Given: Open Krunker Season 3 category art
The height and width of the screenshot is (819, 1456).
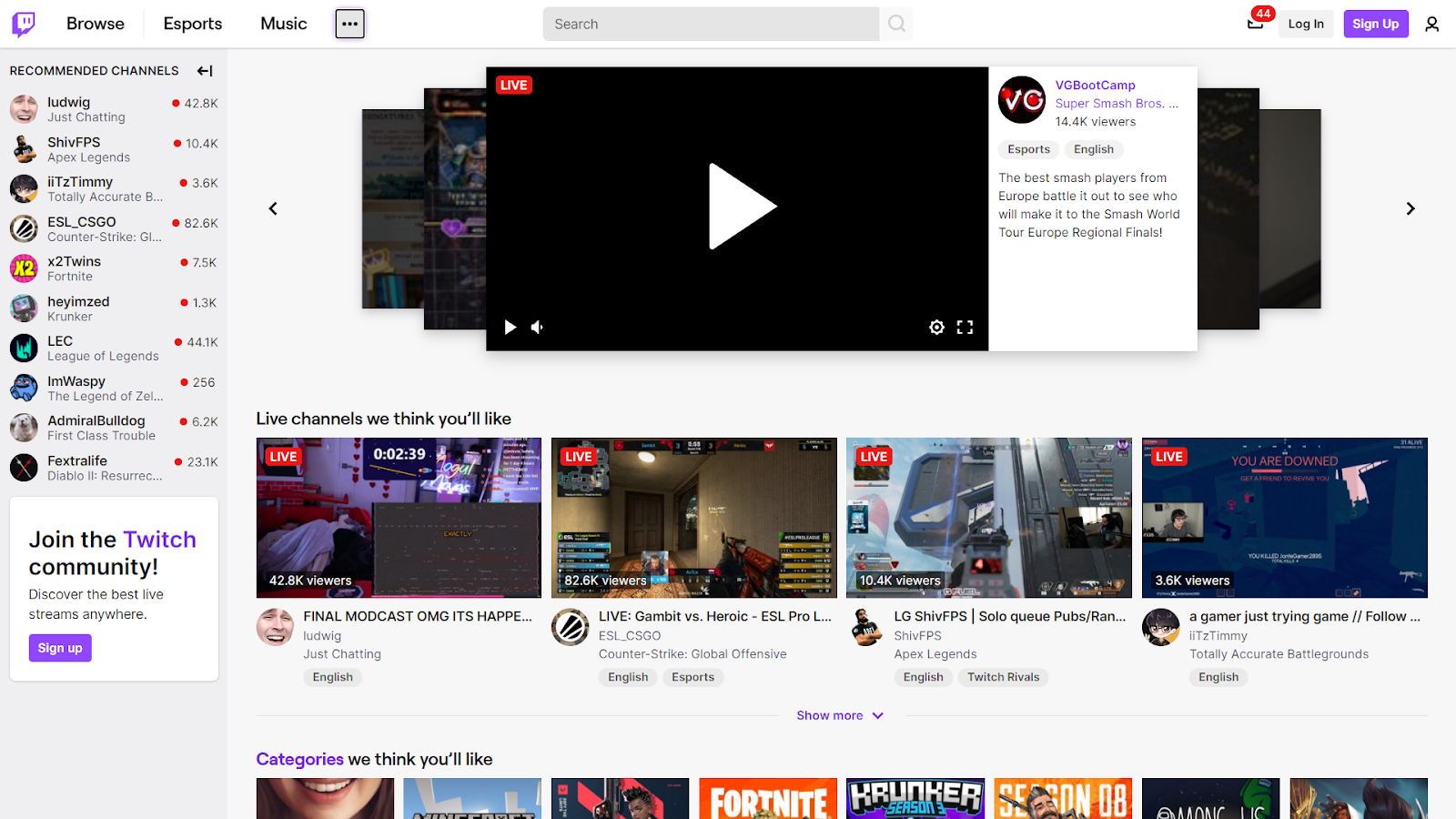Looking at the screenshot, I should coord(915,799).
